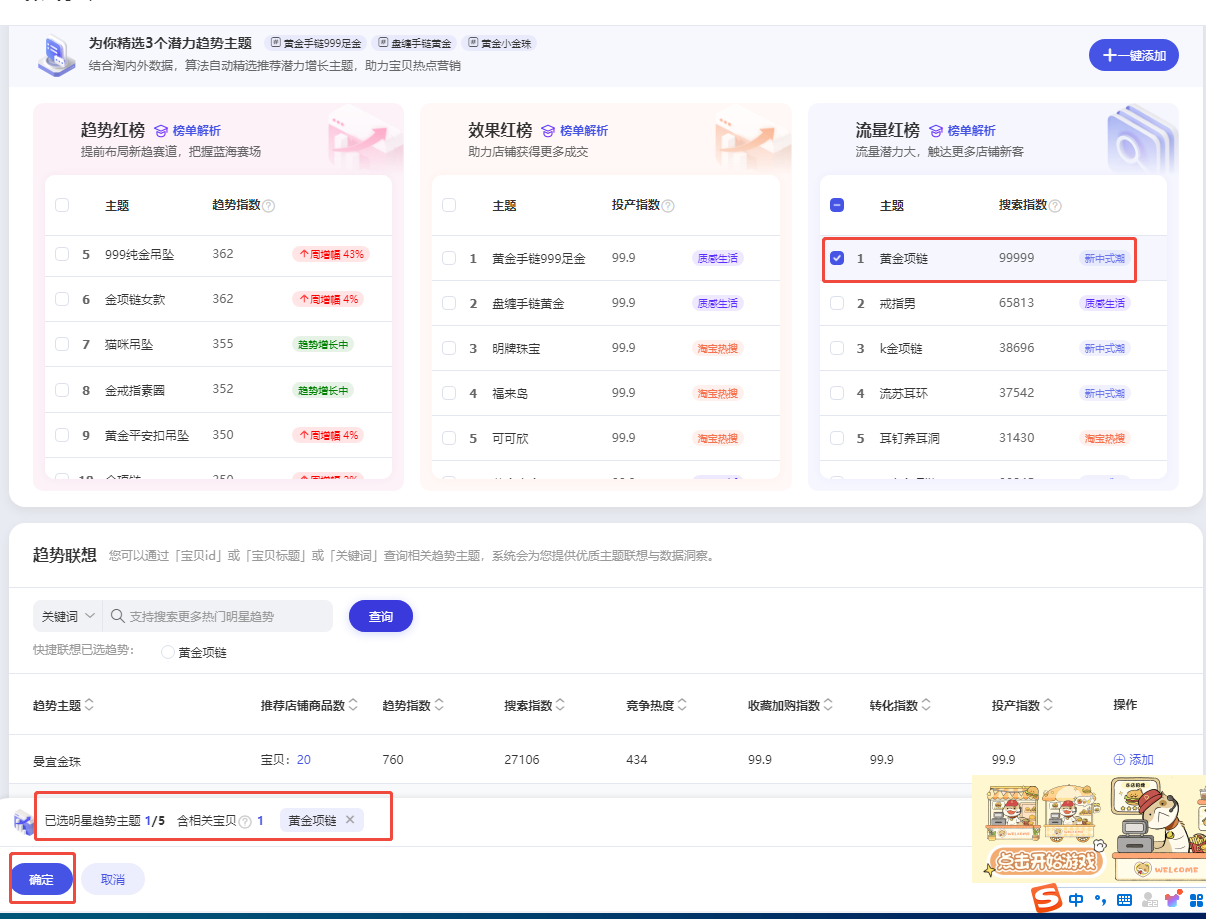Sort table by 竞争热度 column

click(x=683, y=705)
